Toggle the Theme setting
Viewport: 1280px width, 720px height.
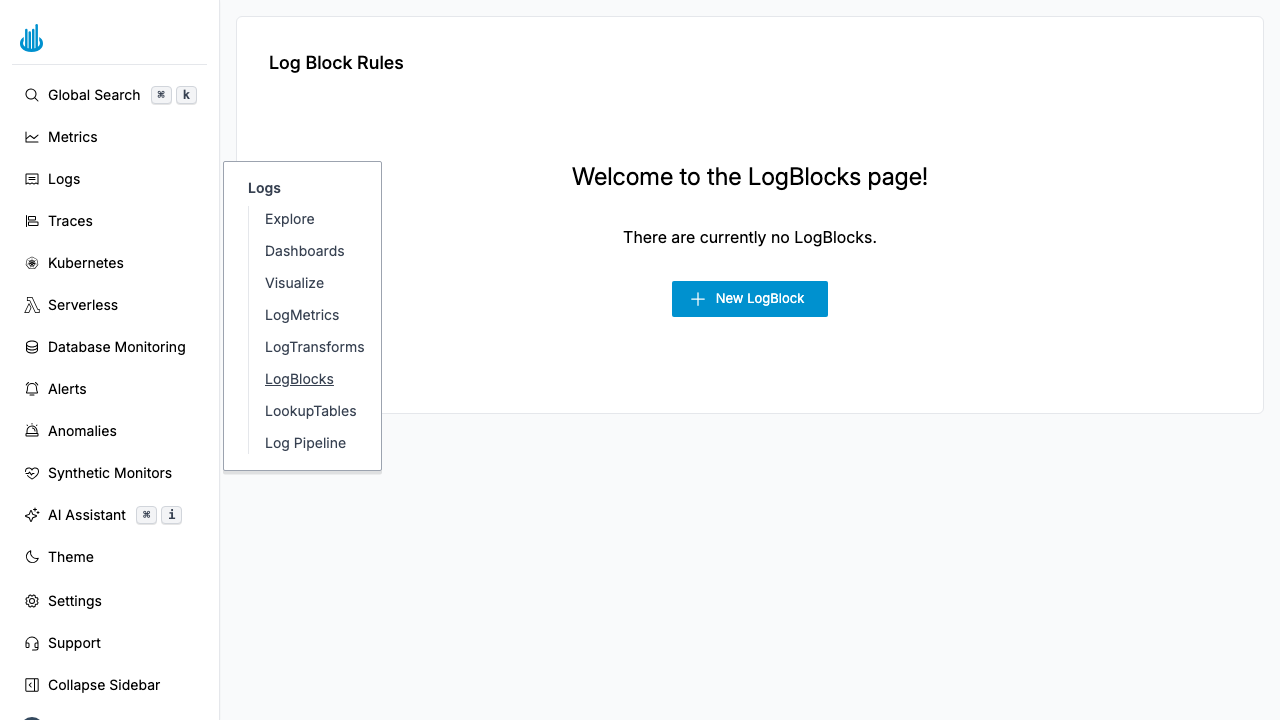pyautogui.click(x=31, y=557)
